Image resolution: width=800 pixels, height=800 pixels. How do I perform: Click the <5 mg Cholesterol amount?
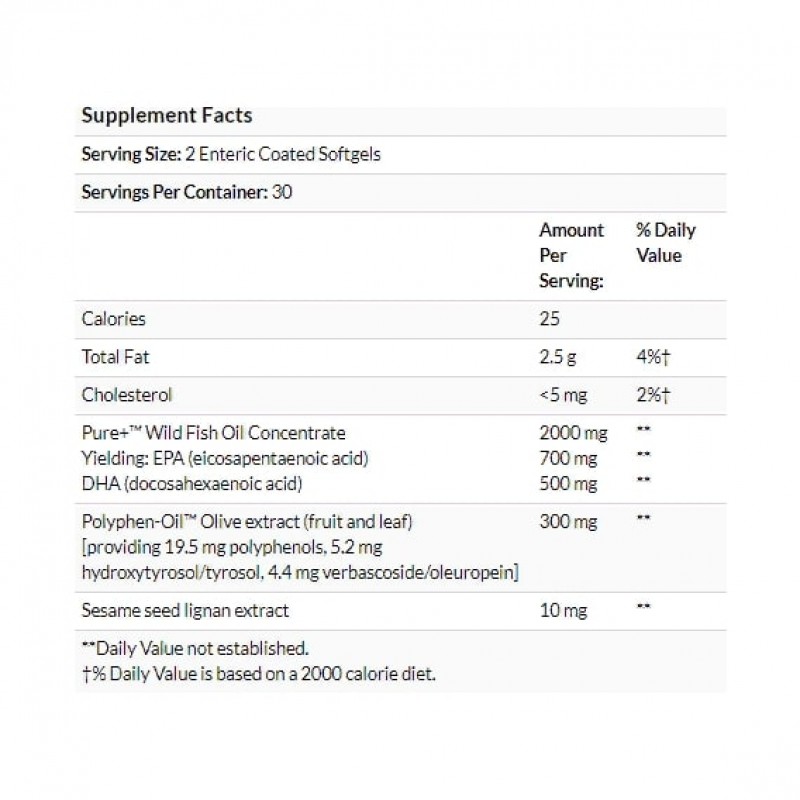[x=562, y=394]
